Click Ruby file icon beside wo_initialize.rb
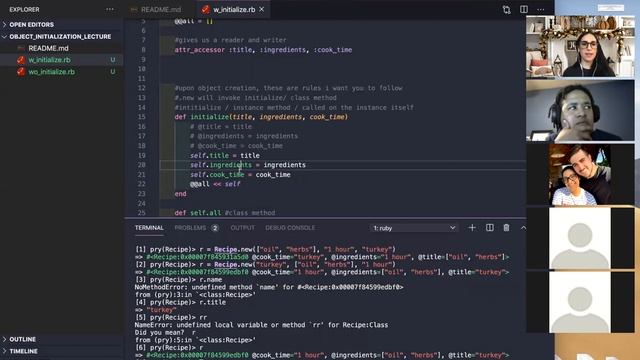Viewport: 640px width, 360px height. coord(21,72)
